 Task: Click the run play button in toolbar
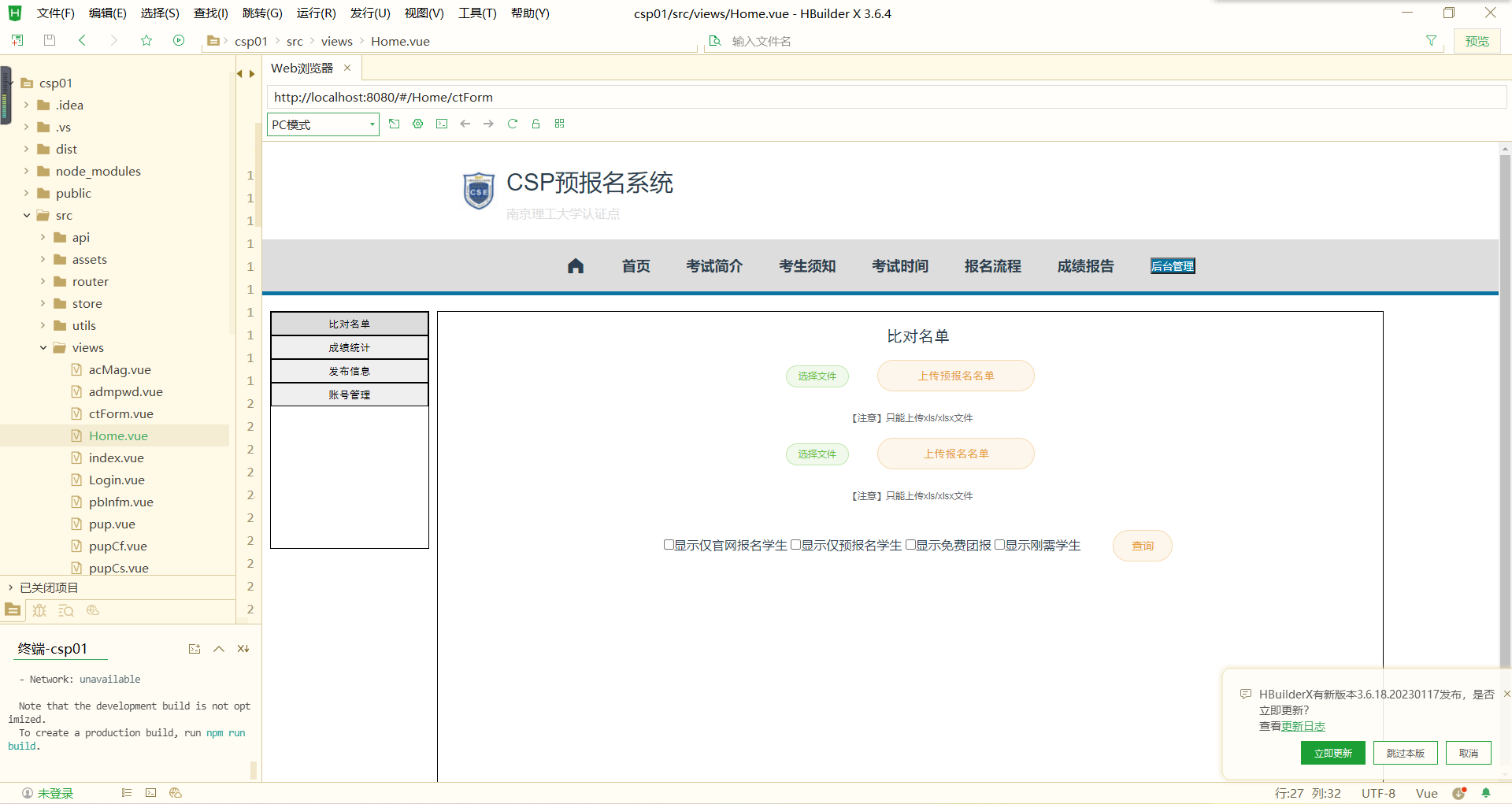(179, 40)
